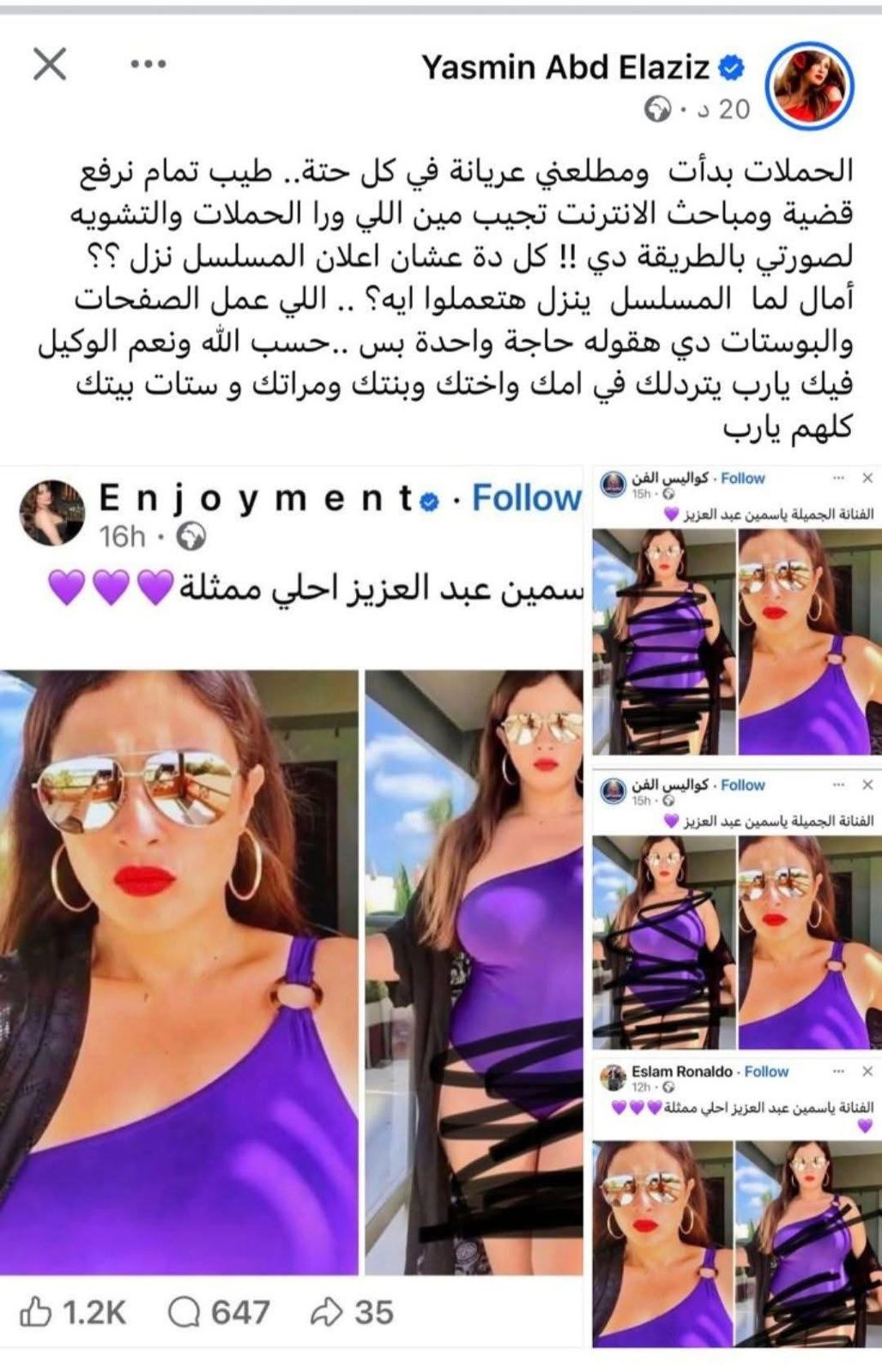This screenshot has height=1372, width=882.
Task: Follow the first كواليس الفن post
Action: pos(742,478)
